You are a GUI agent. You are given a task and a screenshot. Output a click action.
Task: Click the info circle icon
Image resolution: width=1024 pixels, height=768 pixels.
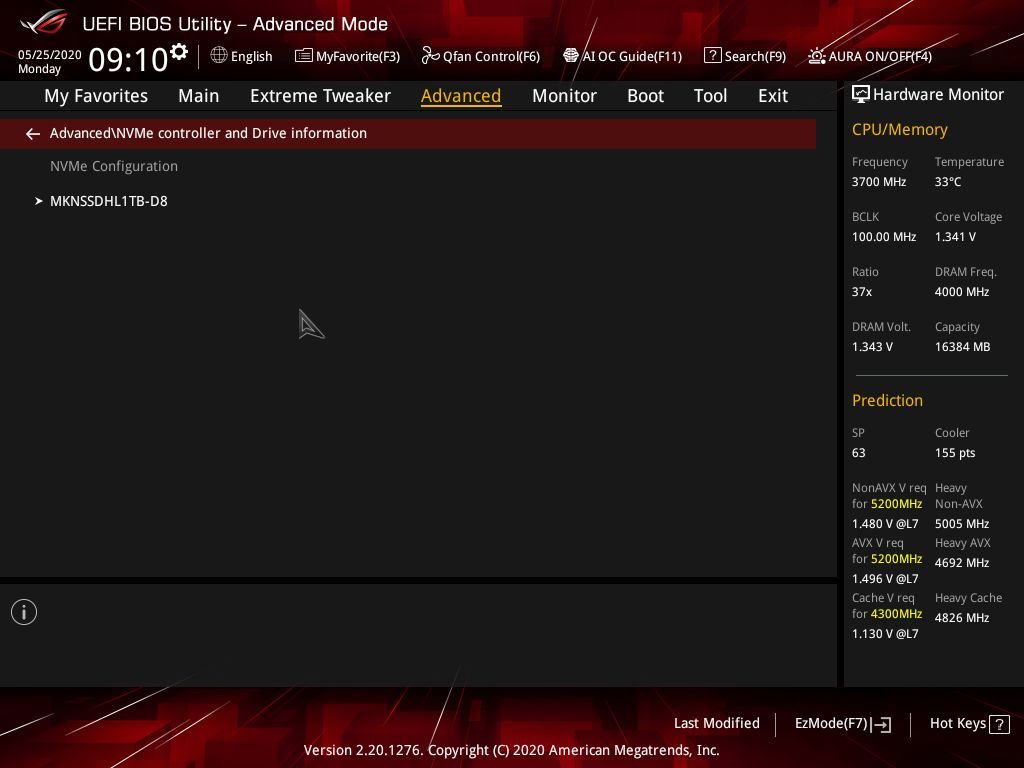24,612
